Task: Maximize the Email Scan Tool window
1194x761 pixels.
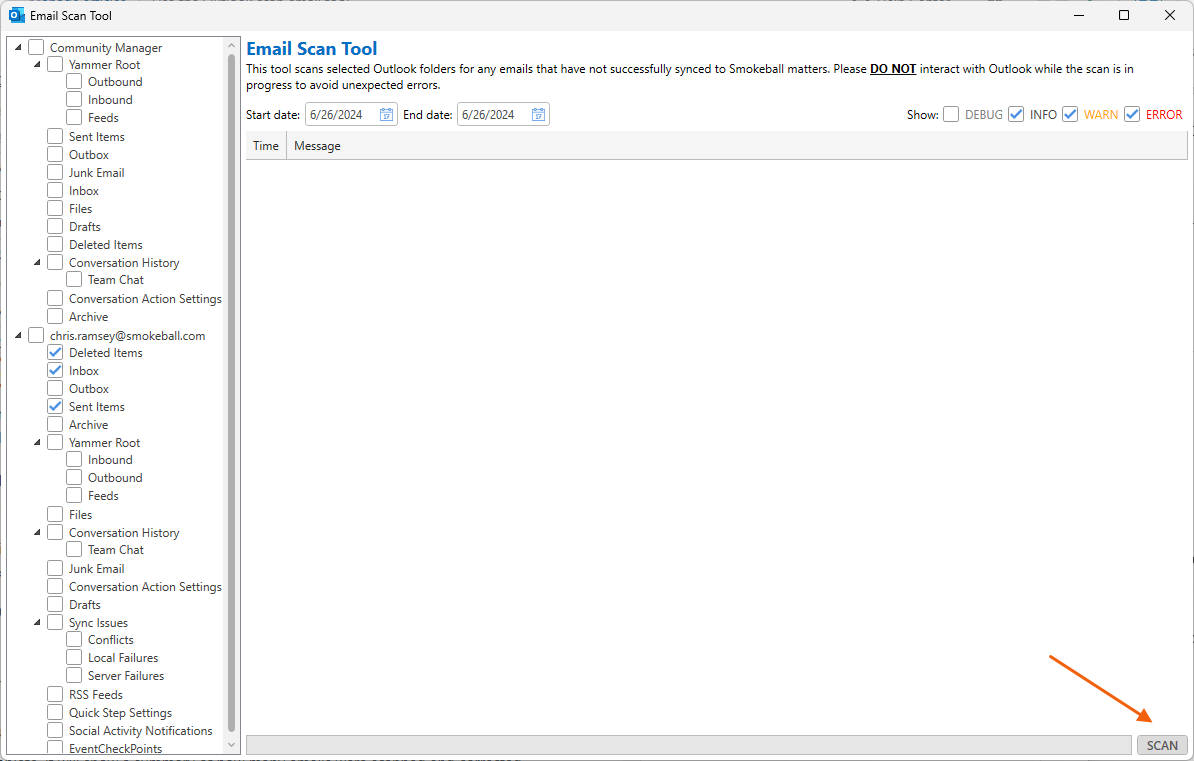Action: (x=1124, y=15)
